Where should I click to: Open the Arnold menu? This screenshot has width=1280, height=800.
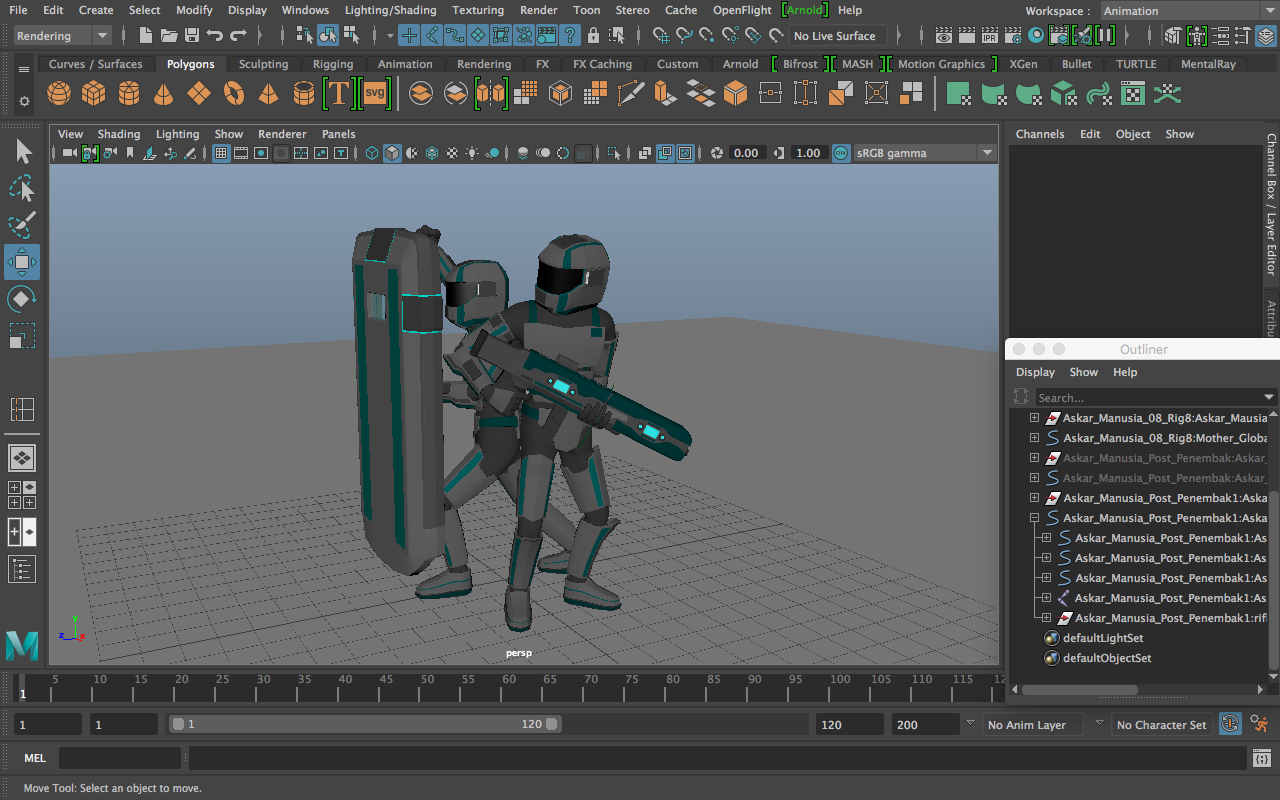(x=805, y=10)
